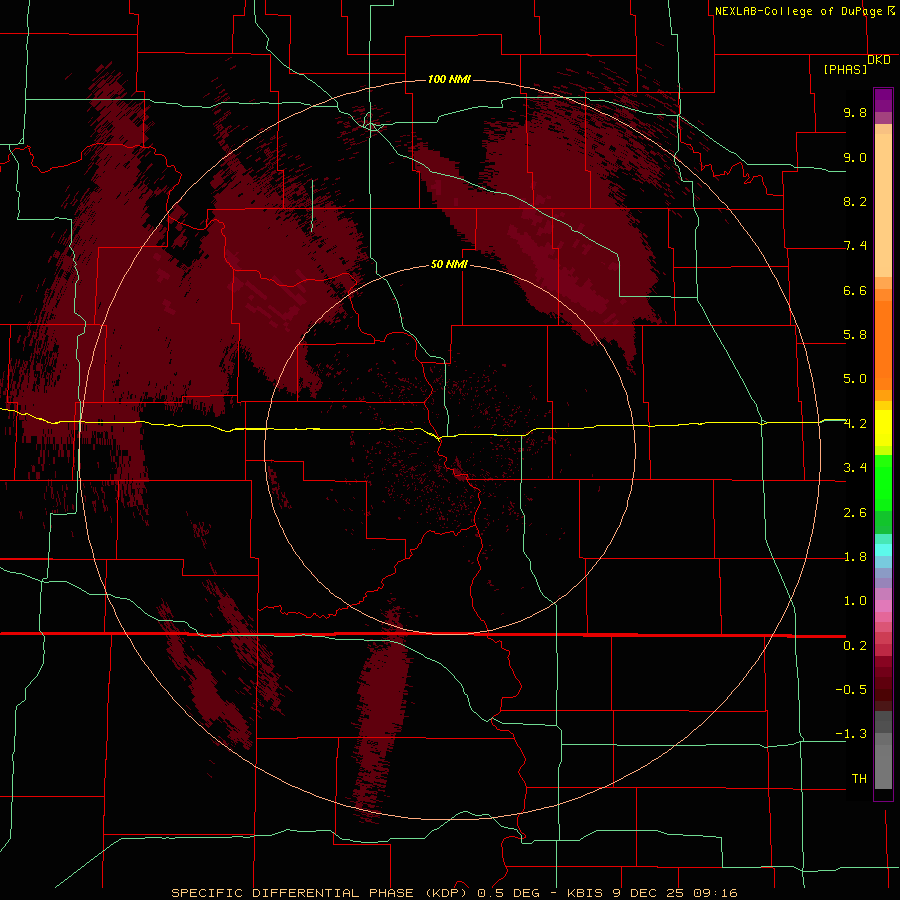The width and height of the screenshot is (900, 900).
Task: Click the orange segment of the color bar
Action: (883, 345)
